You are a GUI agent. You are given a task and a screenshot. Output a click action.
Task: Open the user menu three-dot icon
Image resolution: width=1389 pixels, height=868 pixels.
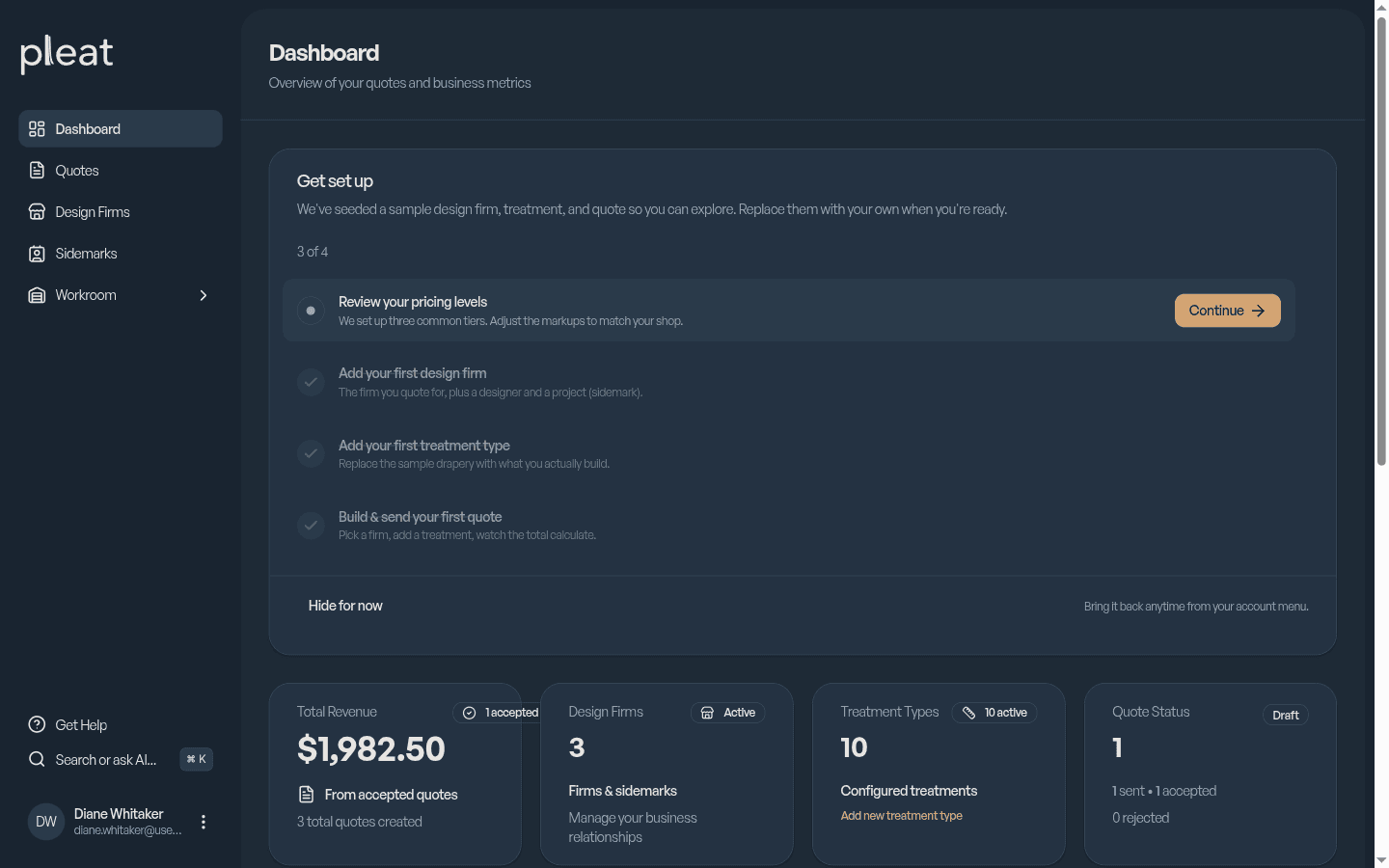click(x=204, y=822)
